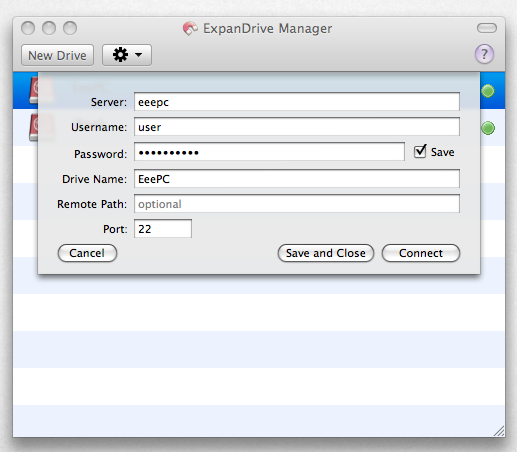517x452 pixels.
Task: Click the Port field showing 22
Action: (163, 229)
